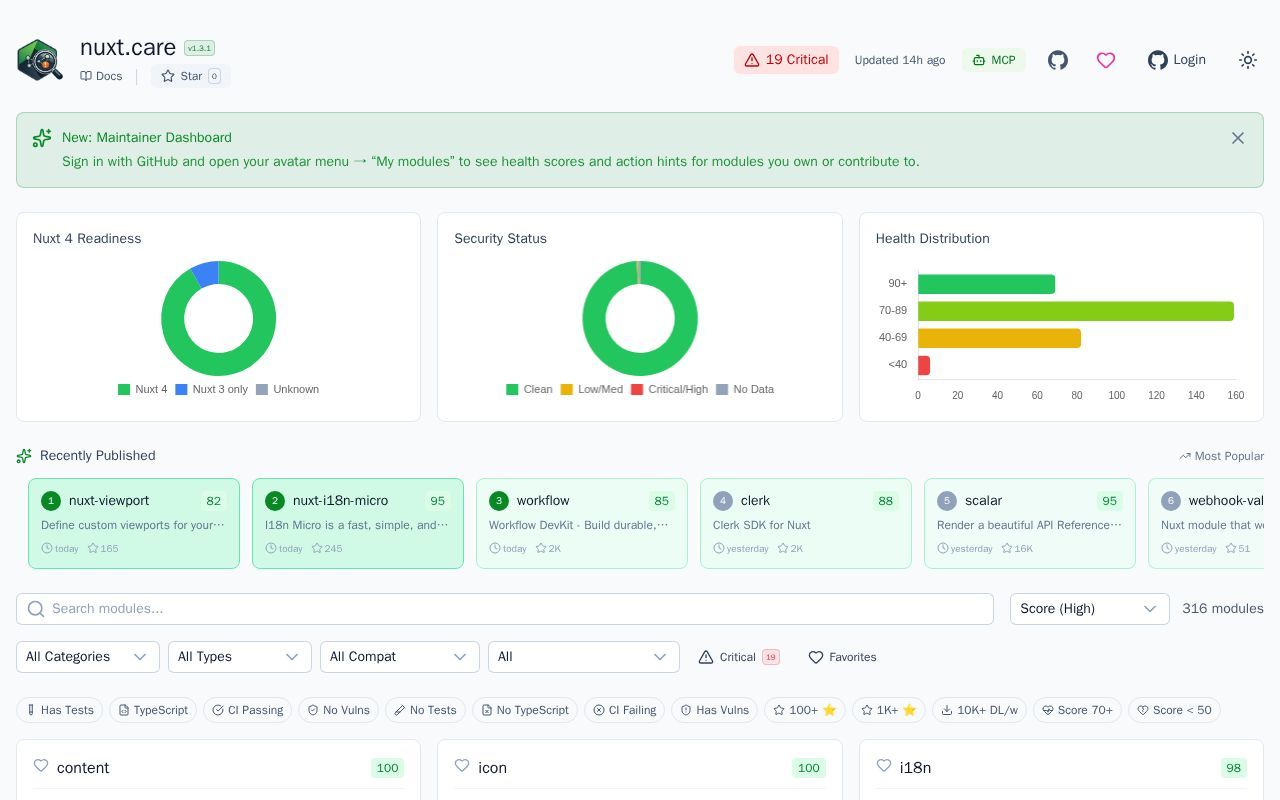Enable the 1K+ stars filter chip

[889, 710]
